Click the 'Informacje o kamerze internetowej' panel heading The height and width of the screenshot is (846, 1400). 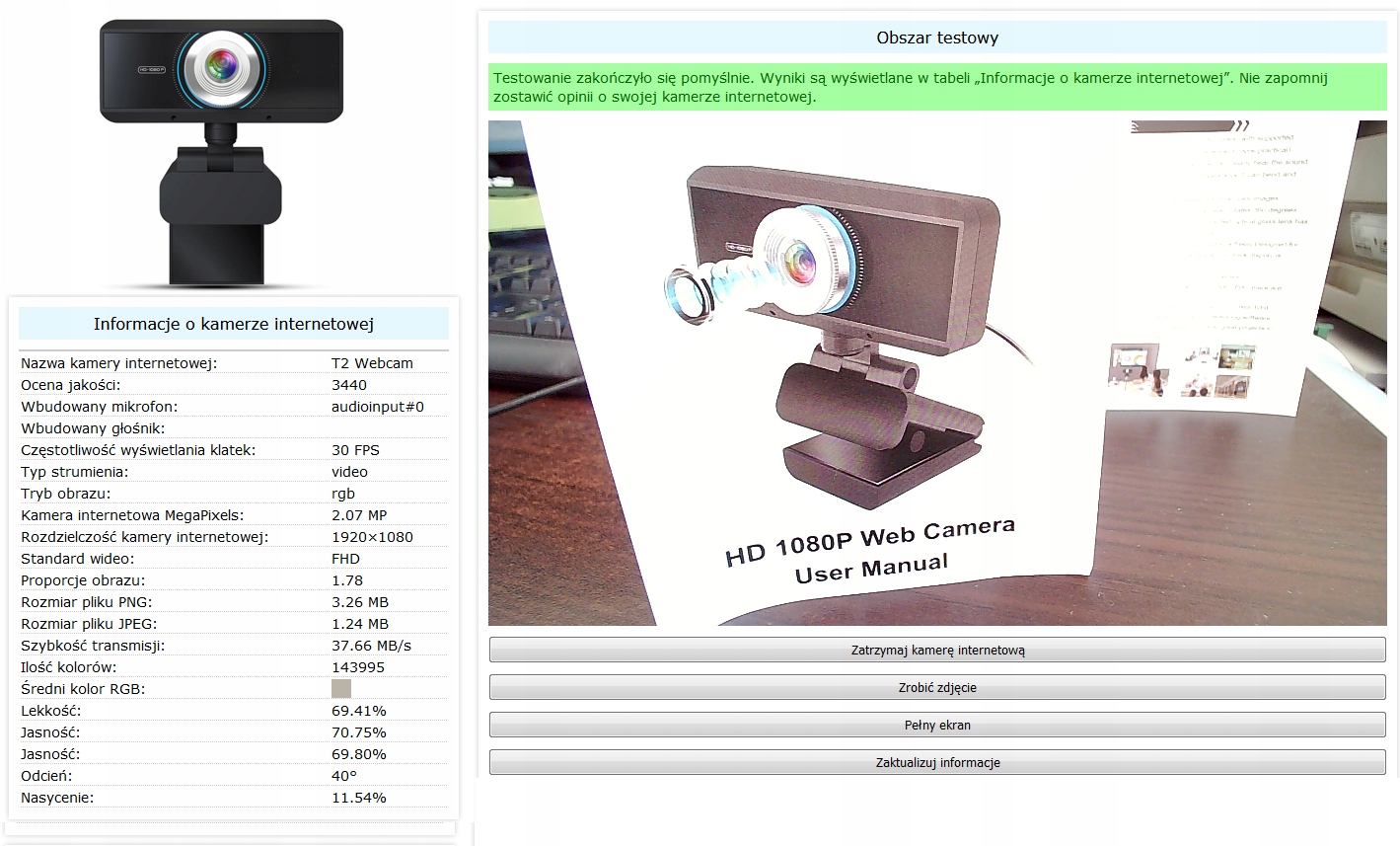[x=234, y=324]
